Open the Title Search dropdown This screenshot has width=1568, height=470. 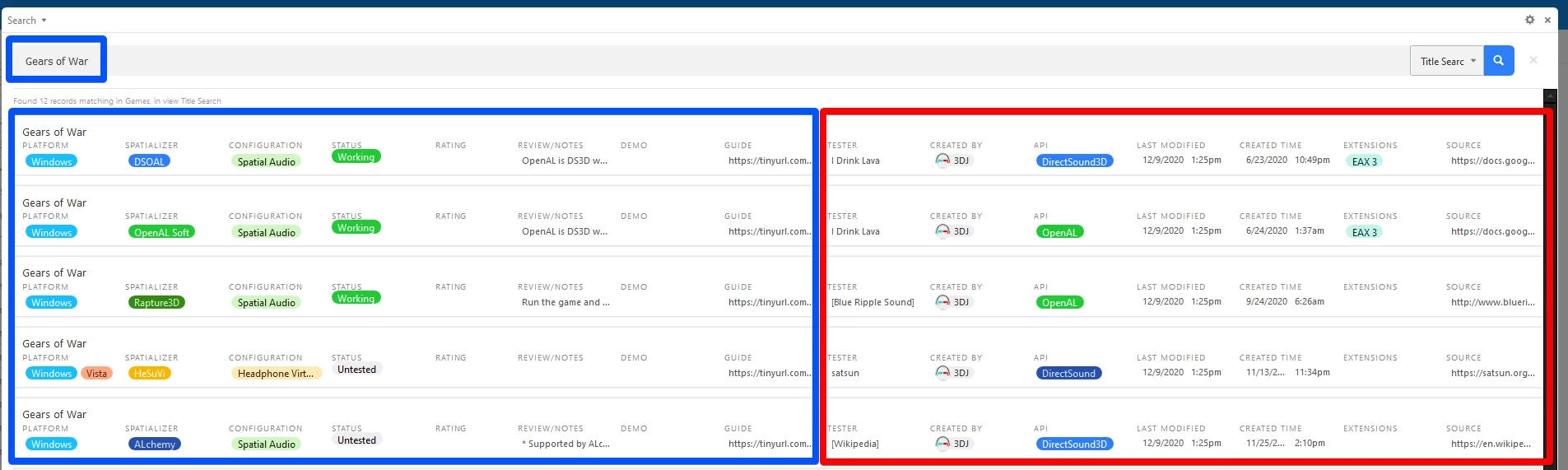1447,61
